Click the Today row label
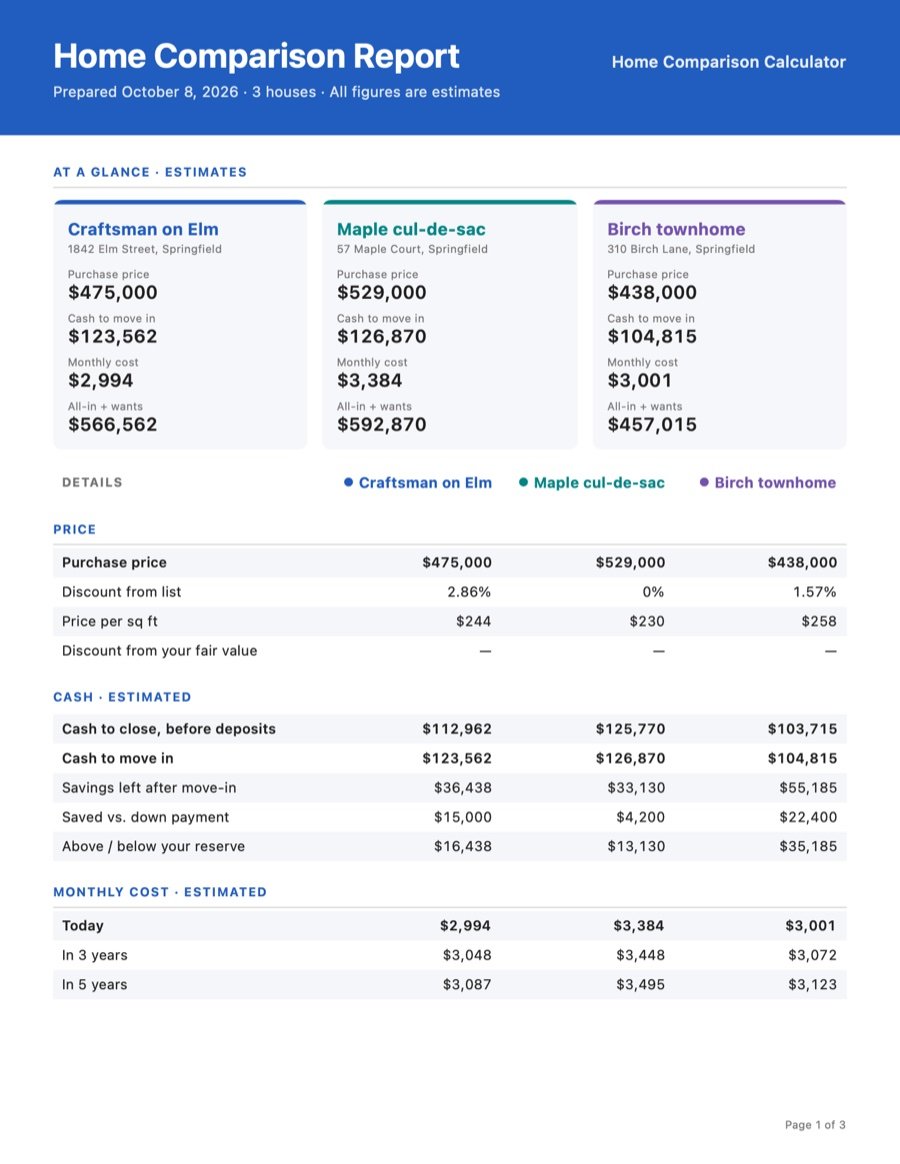The image size is (900, 1164). (82, 926)
